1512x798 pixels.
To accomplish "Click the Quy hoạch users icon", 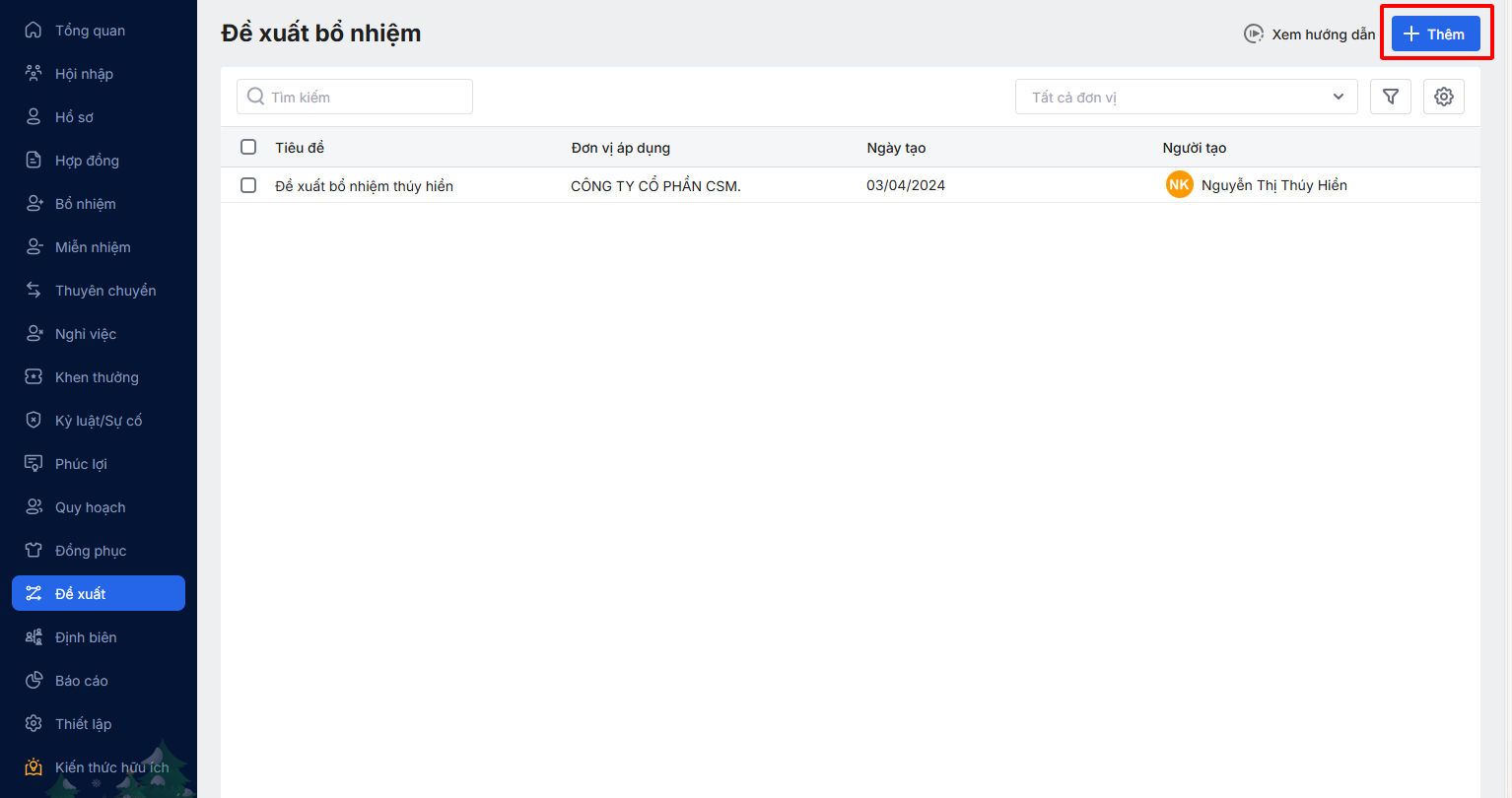I will pos(34,507).
